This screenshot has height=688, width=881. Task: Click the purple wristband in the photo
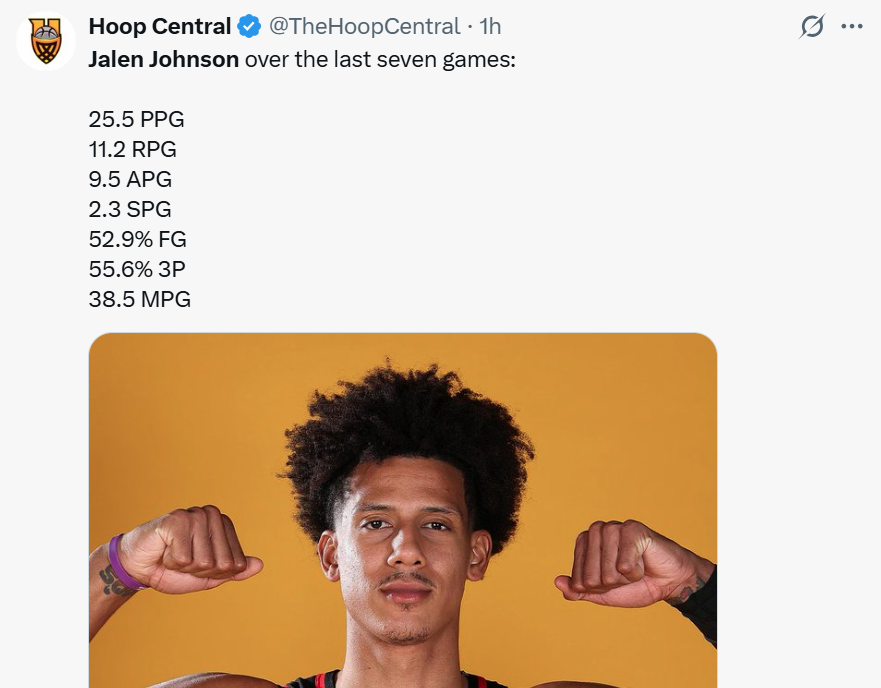coord(123,562)
